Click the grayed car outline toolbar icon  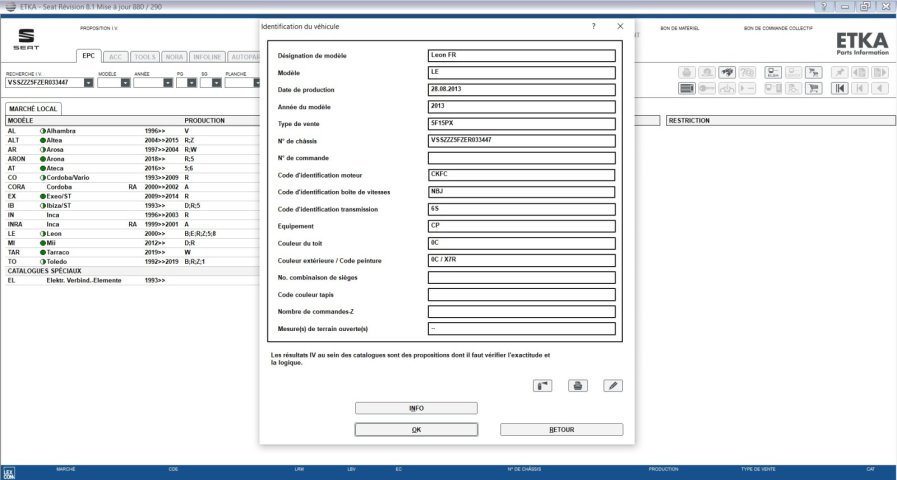tap(727, 89)
